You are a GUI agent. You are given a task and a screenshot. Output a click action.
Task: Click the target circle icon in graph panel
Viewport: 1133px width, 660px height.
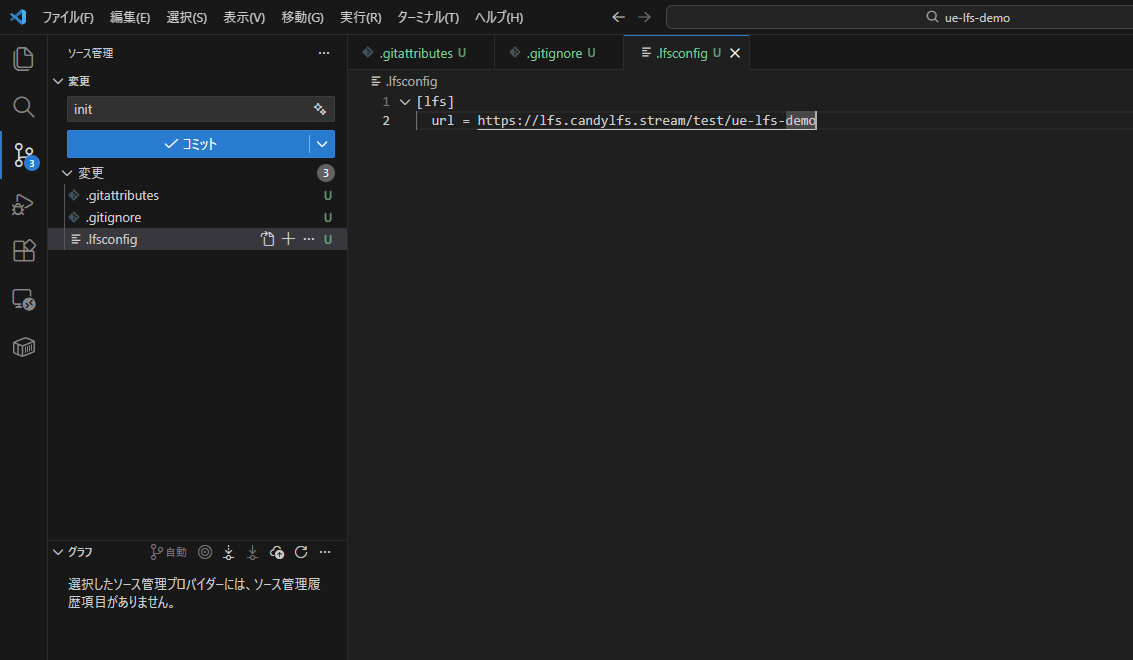click(x=205, y=552)
